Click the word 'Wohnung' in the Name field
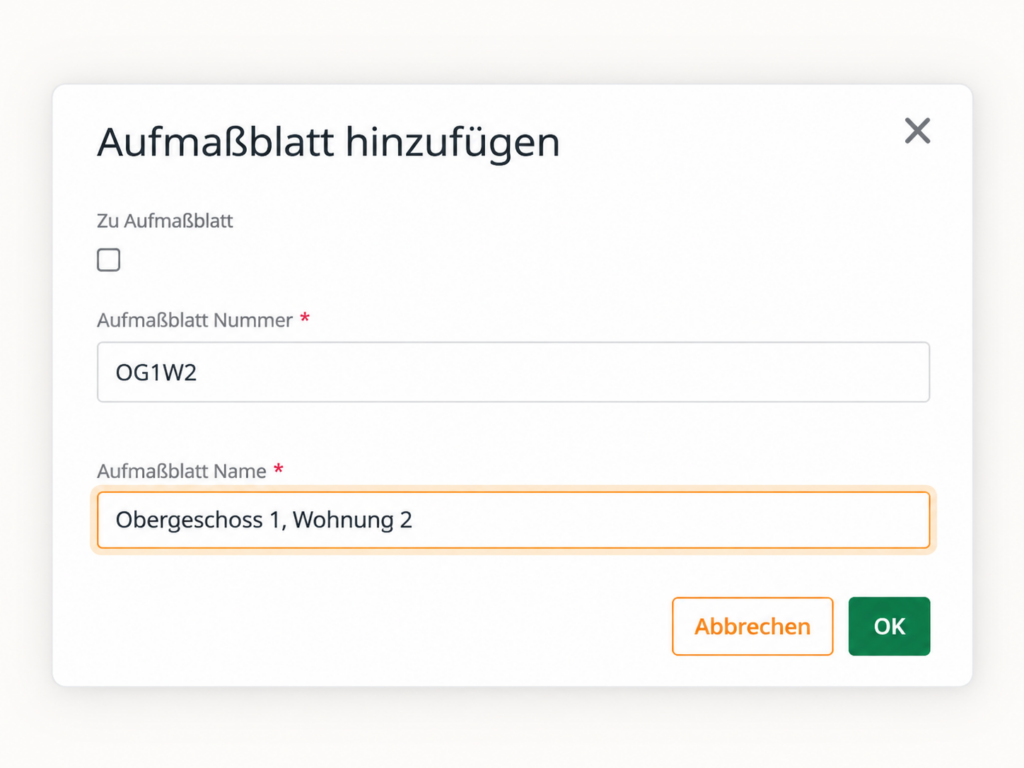Screen dimensions: 1024x768 click(343, 520)
